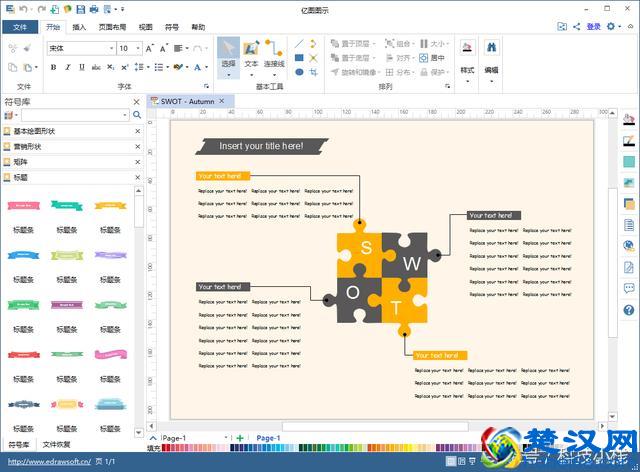Screen dimensions: 640x472
Task: Open the font color A dropdown arrow
Action: pyautogui.click(x=206, y=67)
